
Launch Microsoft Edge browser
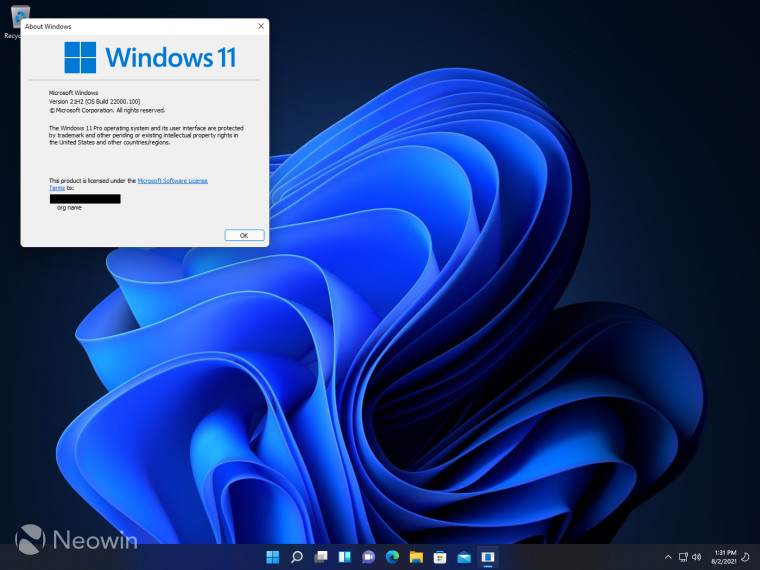[x=392, y=556]
